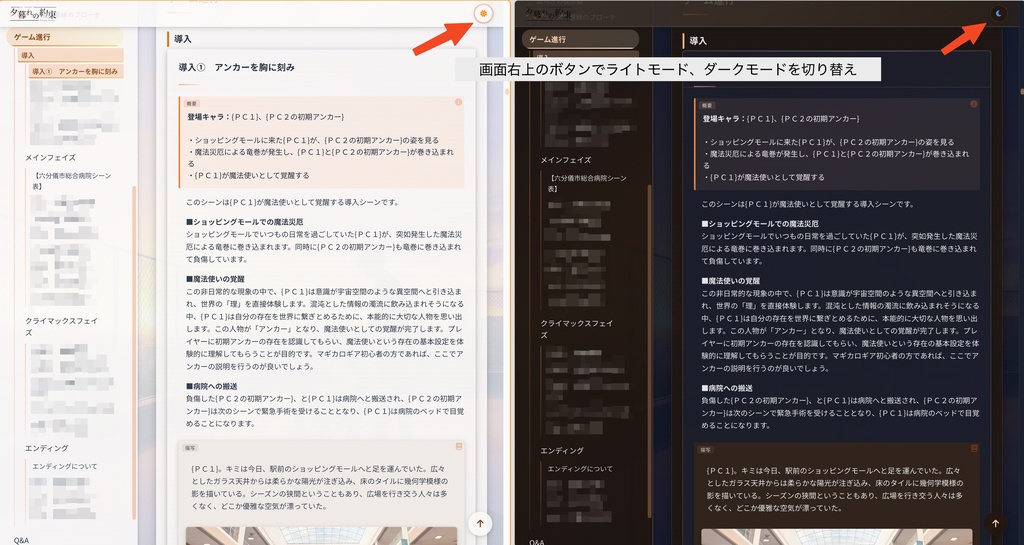The width and height of the screenshot is (1024, 545).
Task: Click the 導入 section heading in light view
Action: coord(183,39)
